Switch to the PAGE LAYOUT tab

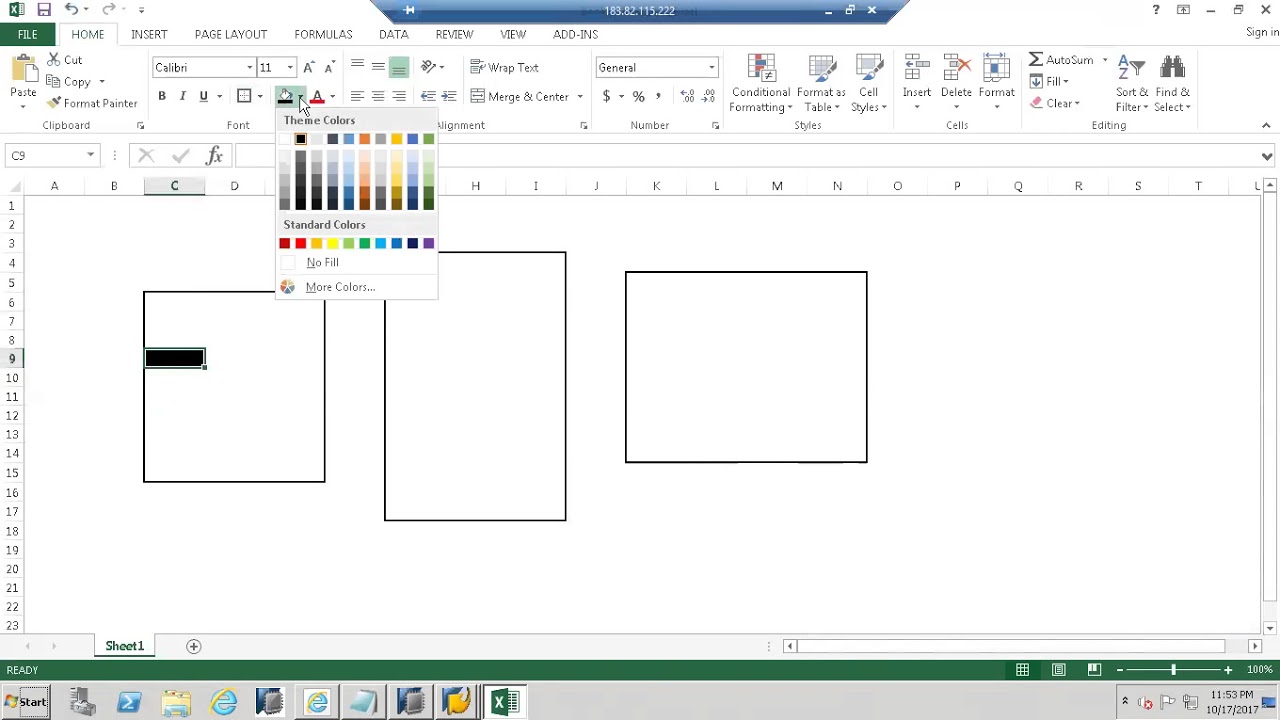231,34
